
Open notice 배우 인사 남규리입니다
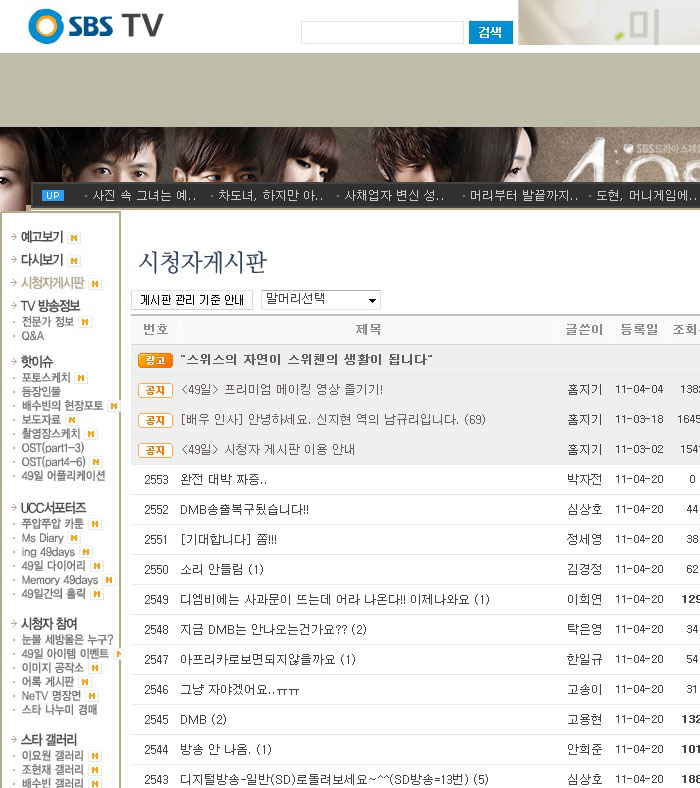click(333, 420)
